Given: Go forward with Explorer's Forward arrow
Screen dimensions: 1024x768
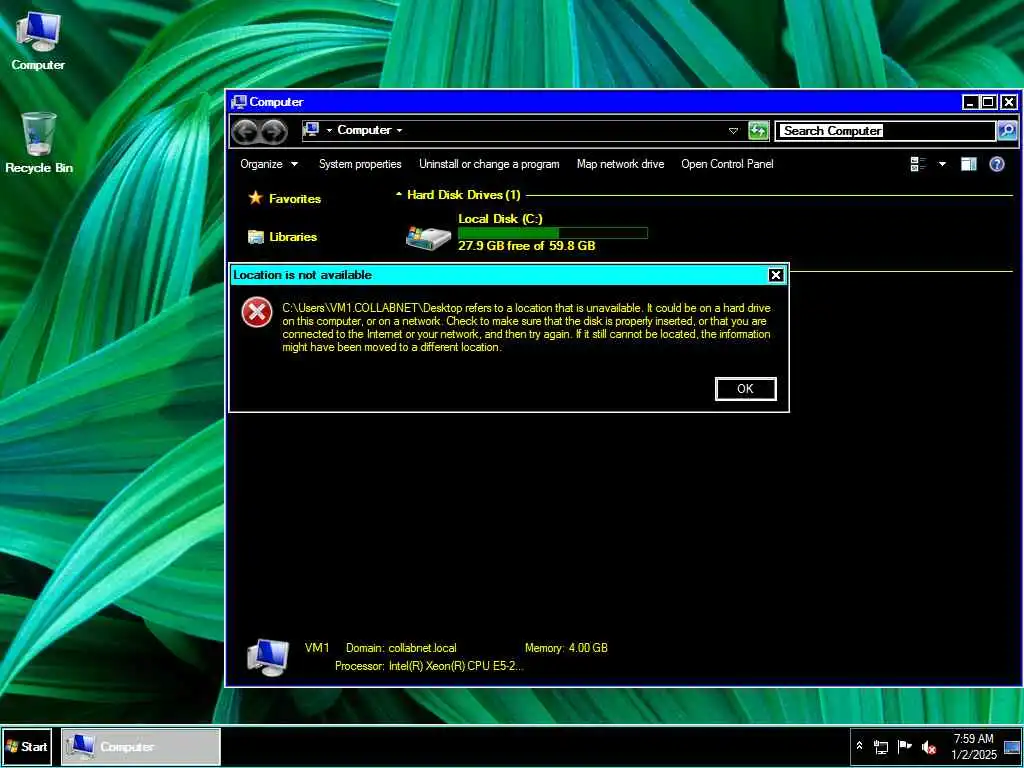Looking at the screenshot, I should pyautogui.click(x=274, y=131).
